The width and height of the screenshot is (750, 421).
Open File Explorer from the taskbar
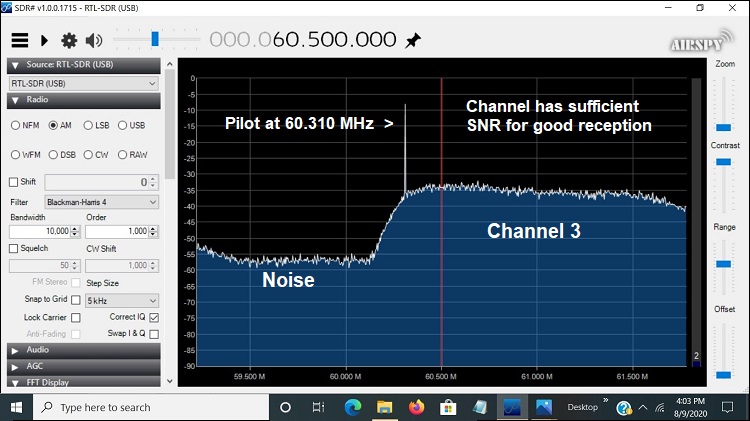tap(384, 407)
